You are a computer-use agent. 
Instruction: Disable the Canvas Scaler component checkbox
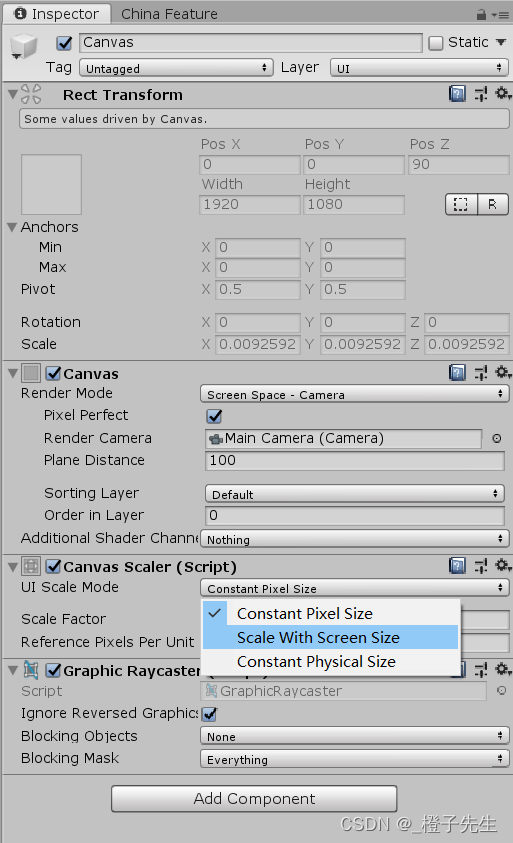tap(53, 566)
